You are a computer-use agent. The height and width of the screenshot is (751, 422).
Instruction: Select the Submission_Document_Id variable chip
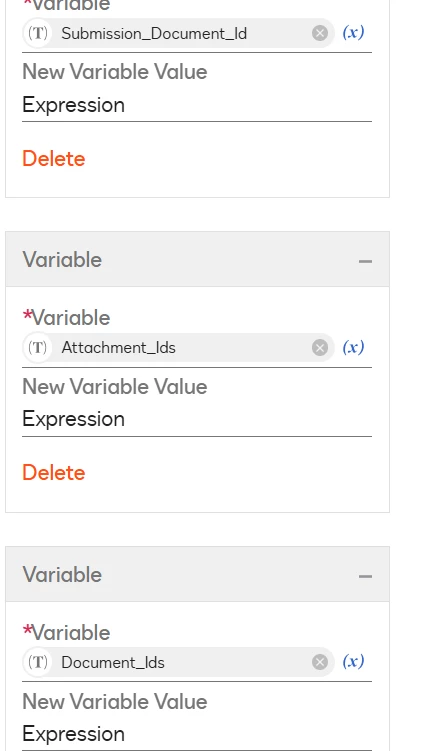(x=178, y=33)
